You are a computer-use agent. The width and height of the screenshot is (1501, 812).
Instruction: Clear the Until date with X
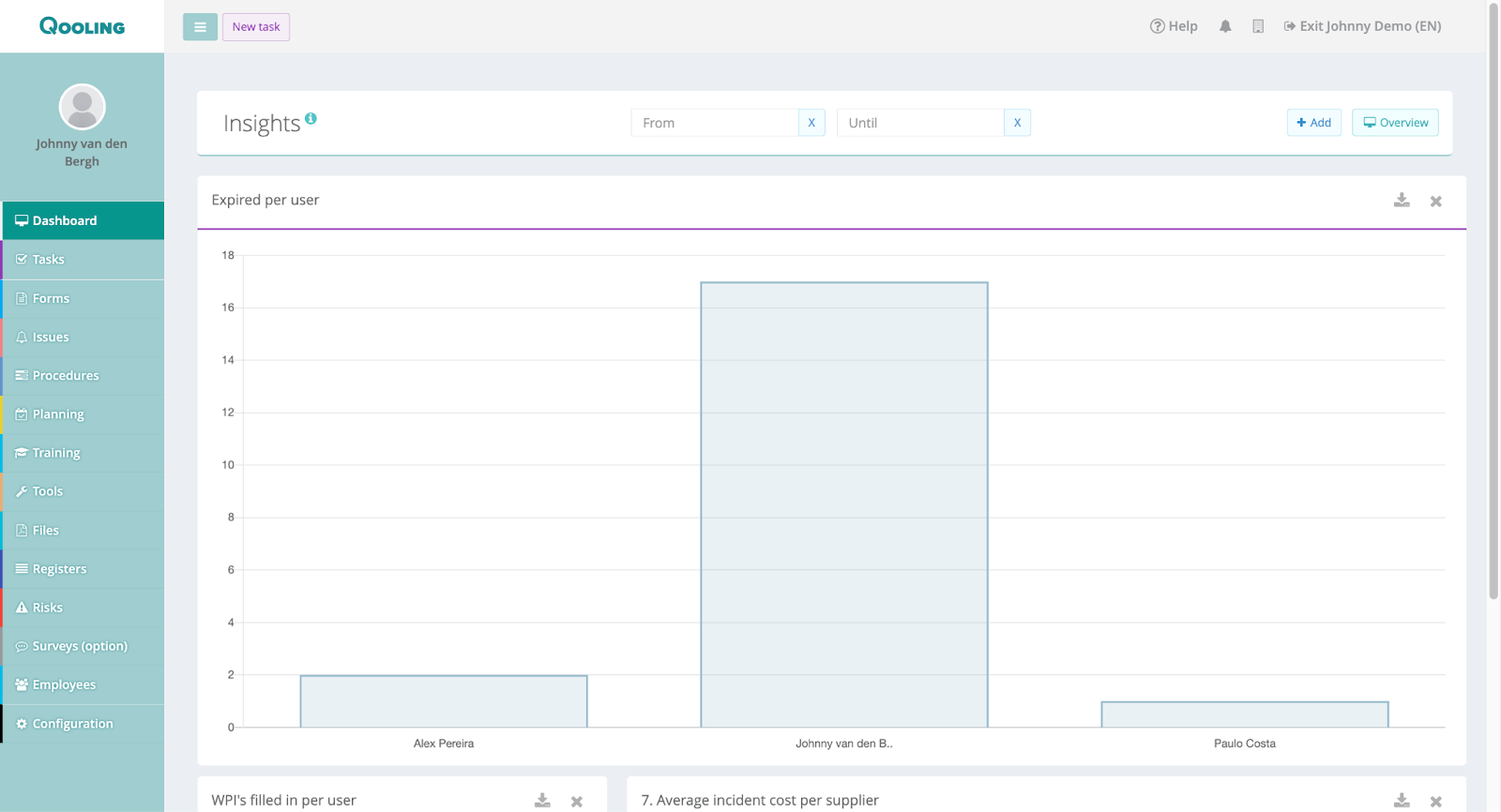[x=1017, y=123]
